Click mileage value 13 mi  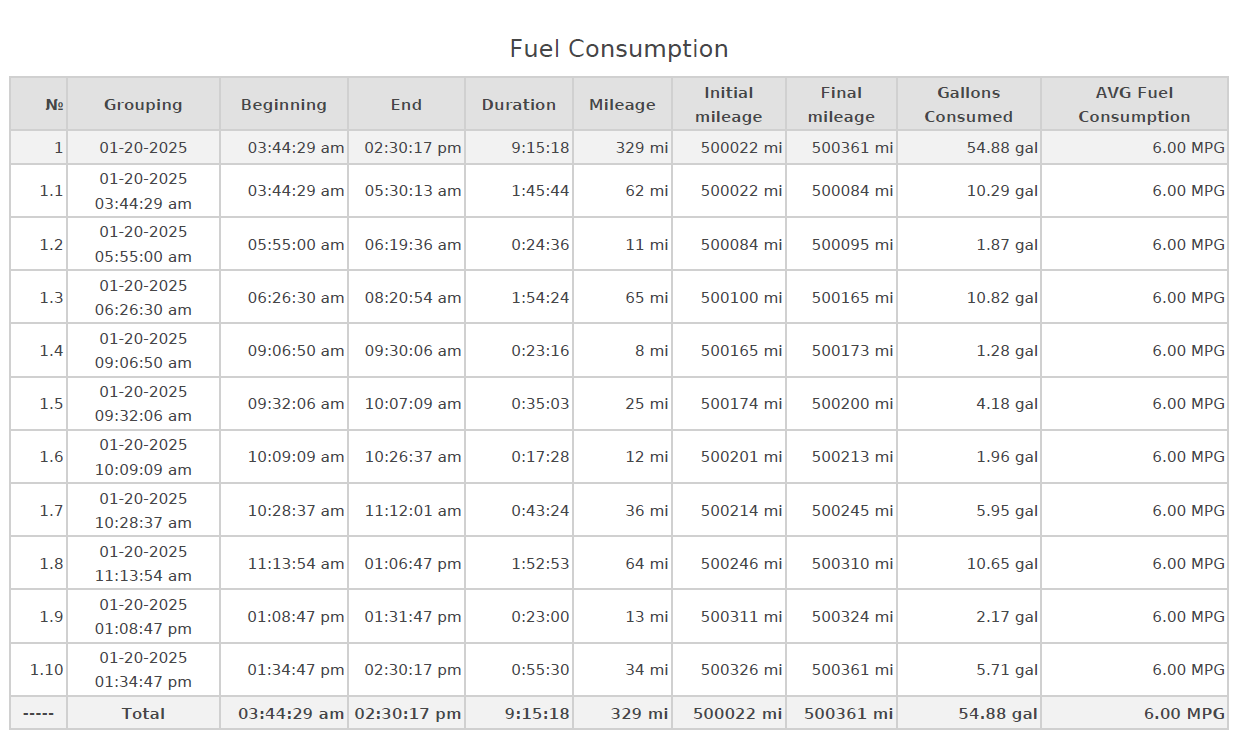[647, 617]
